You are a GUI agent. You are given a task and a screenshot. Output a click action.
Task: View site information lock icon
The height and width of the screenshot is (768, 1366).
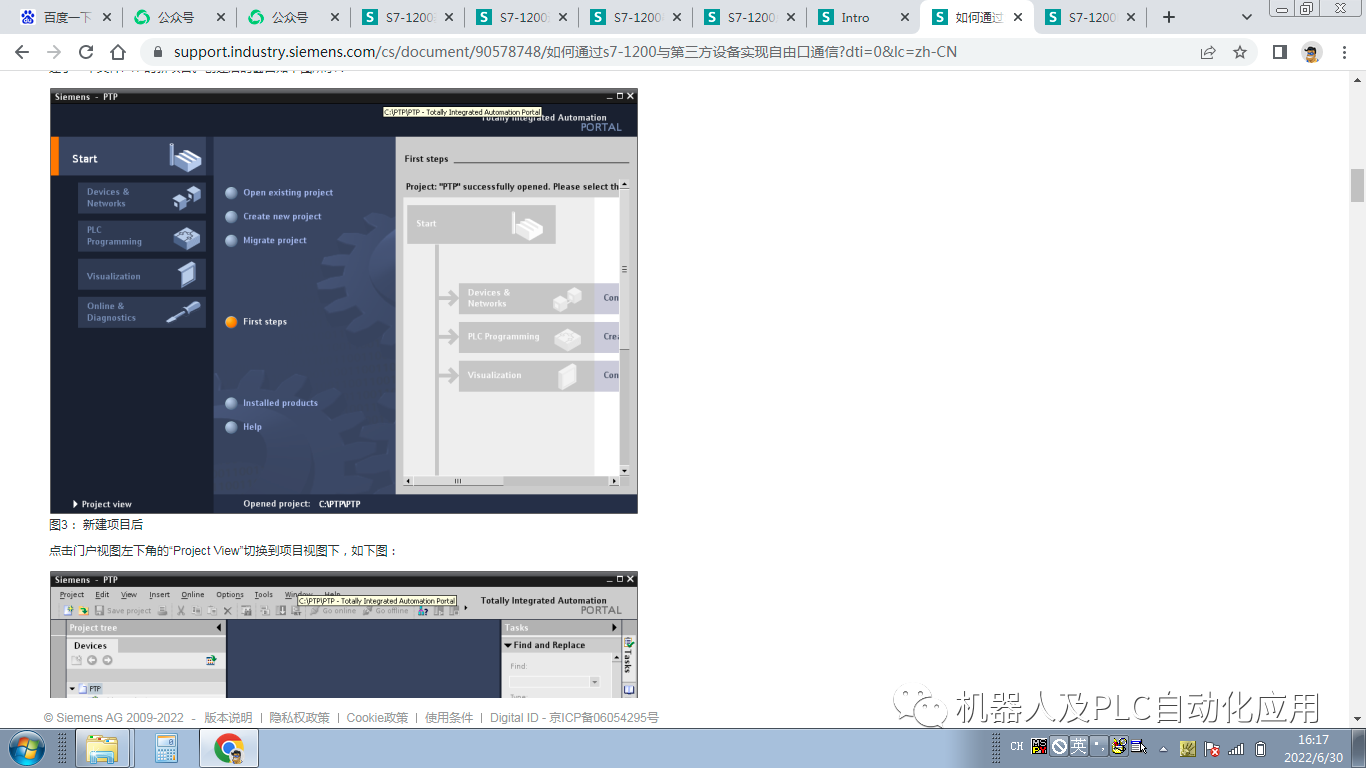(x=157, y=52)
